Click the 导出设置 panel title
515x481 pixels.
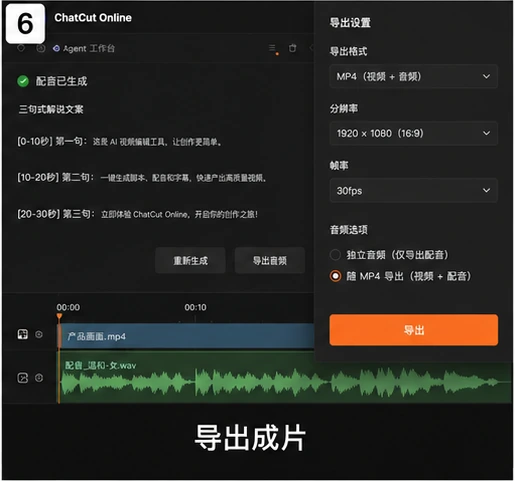(350, 23)
